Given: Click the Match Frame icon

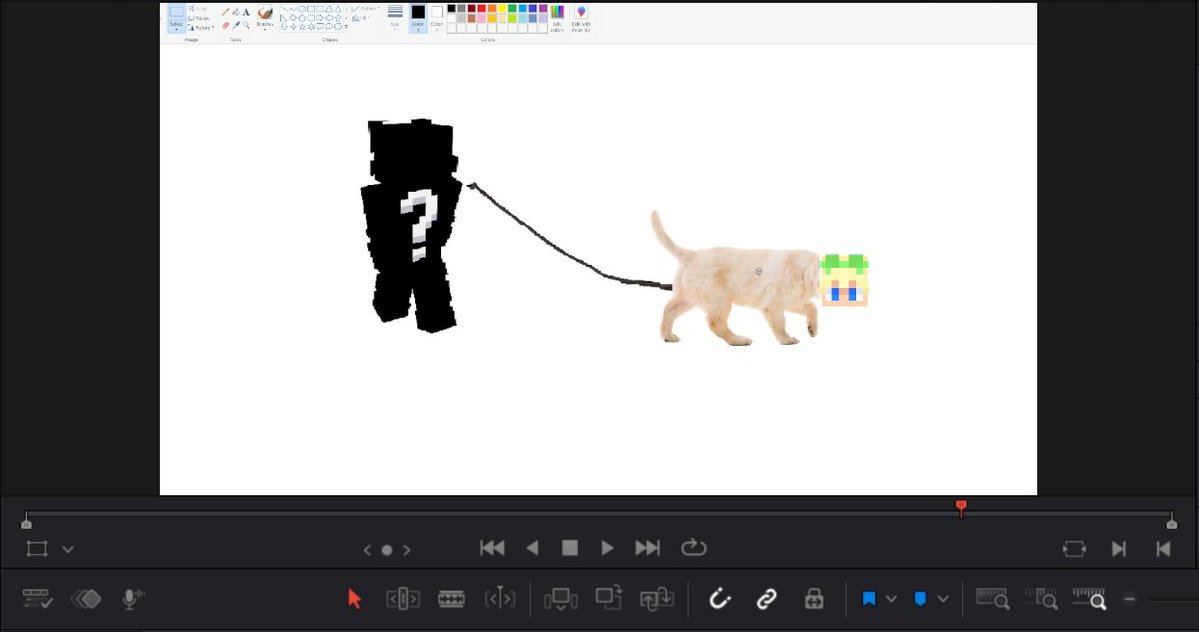Looking at the screenshot, I should click(1074, 549).
